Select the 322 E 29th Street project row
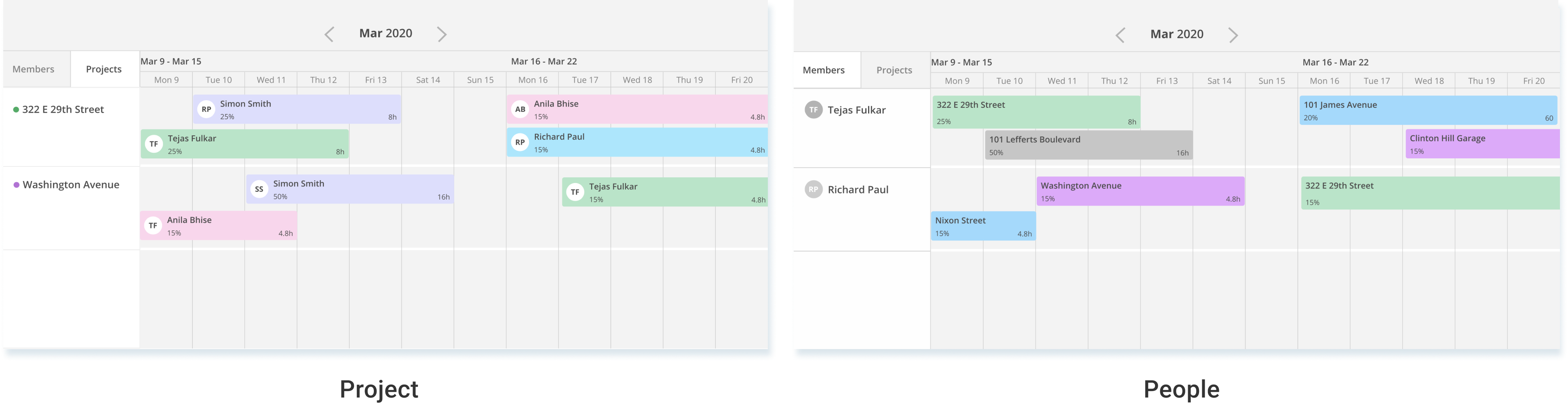 coord(71,127)
